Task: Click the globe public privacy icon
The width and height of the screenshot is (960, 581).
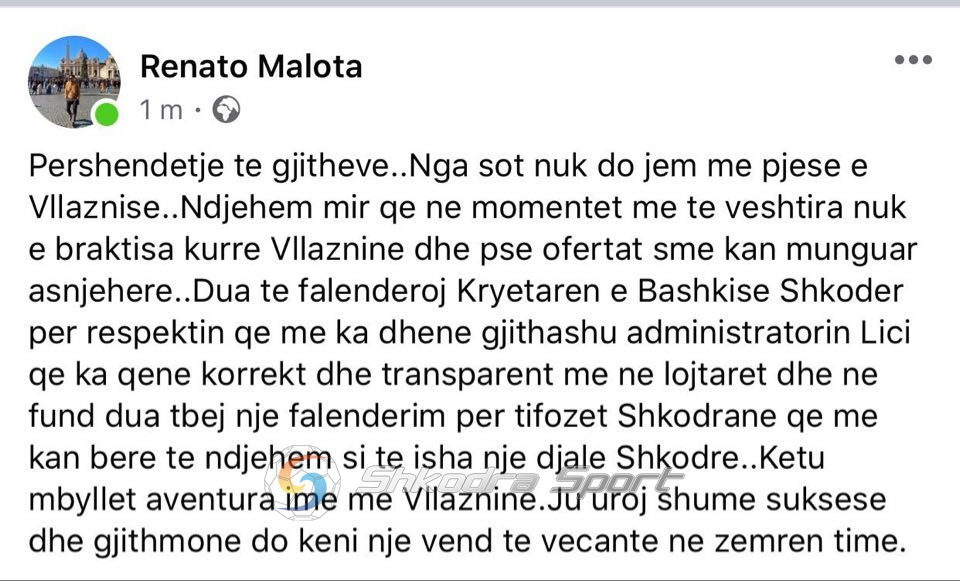Action: 226,110
